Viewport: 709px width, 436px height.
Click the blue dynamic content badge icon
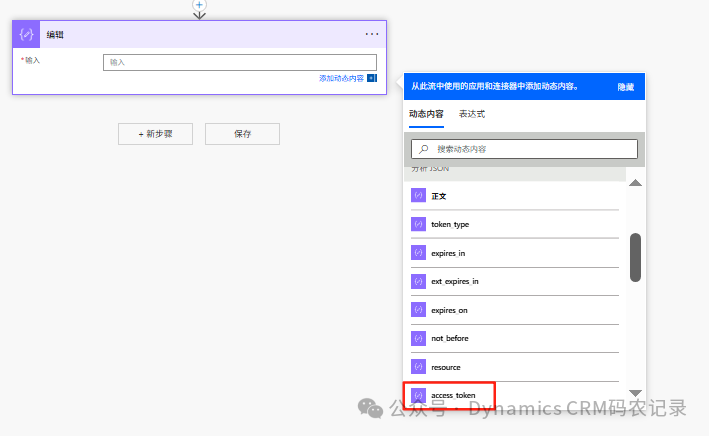(372, 78)
